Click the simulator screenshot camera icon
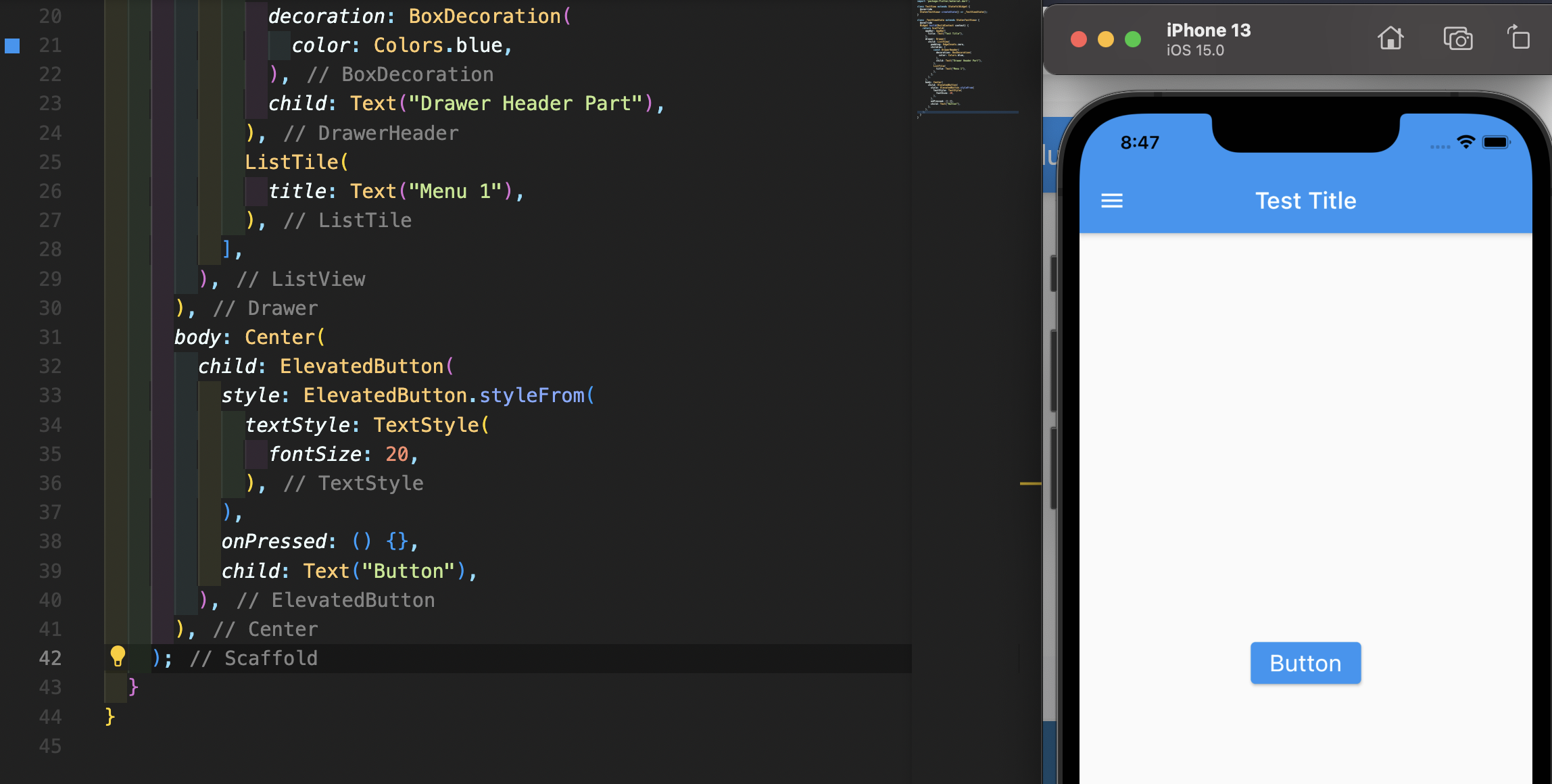 click(1457, 39)
